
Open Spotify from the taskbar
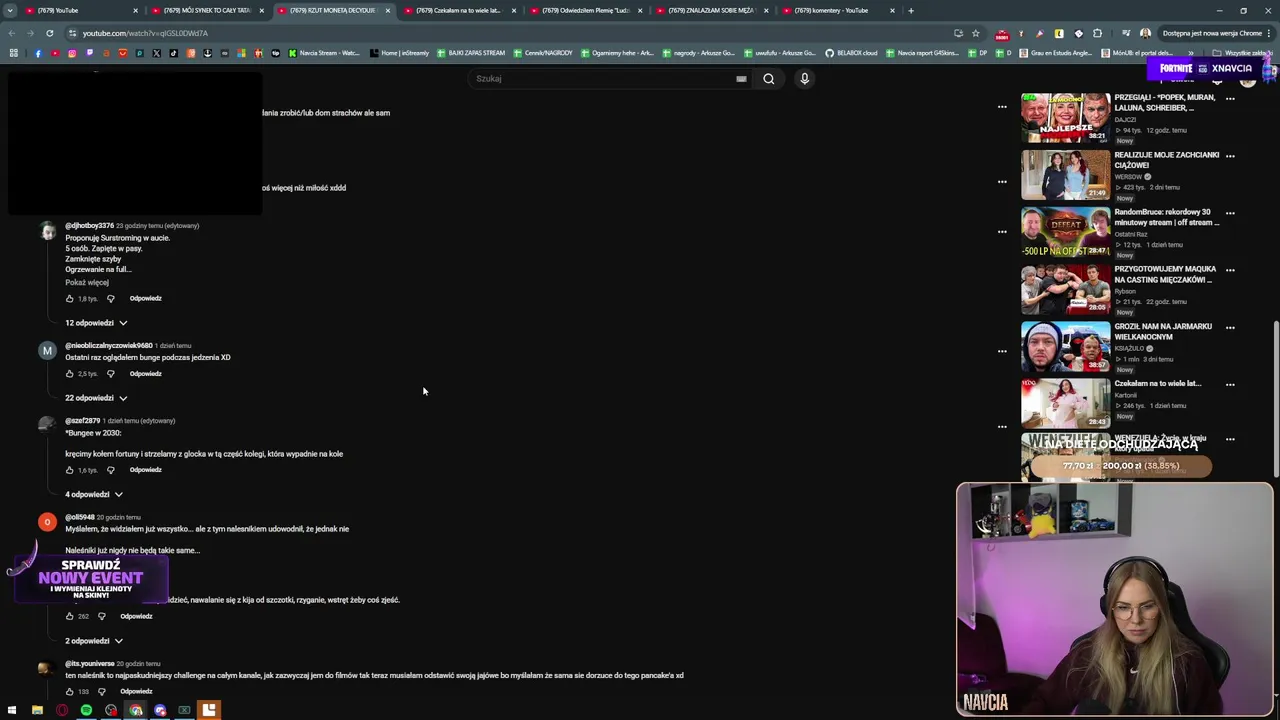86,710
